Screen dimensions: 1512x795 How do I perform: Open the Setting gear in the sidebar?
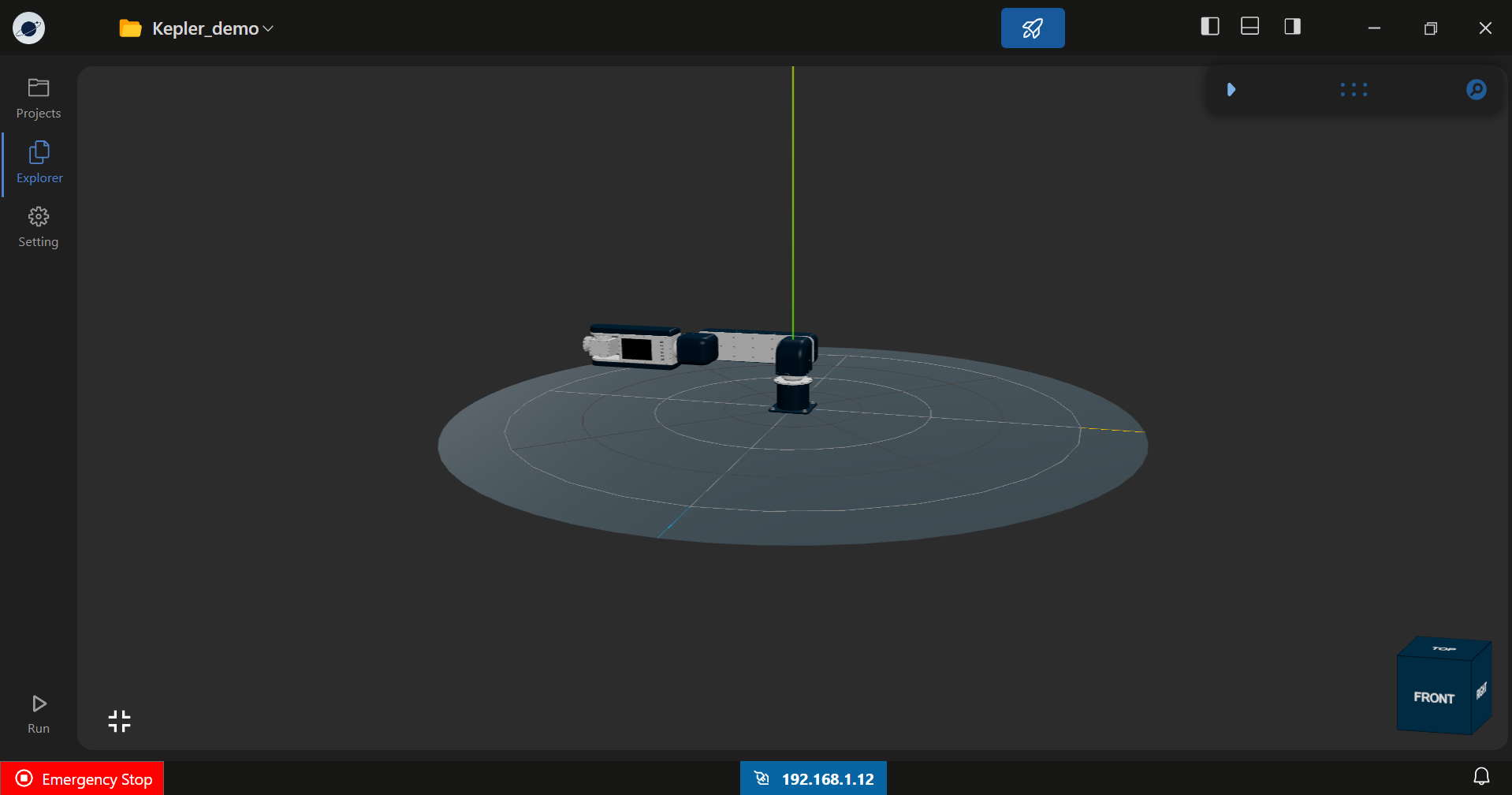click(38, 225)
